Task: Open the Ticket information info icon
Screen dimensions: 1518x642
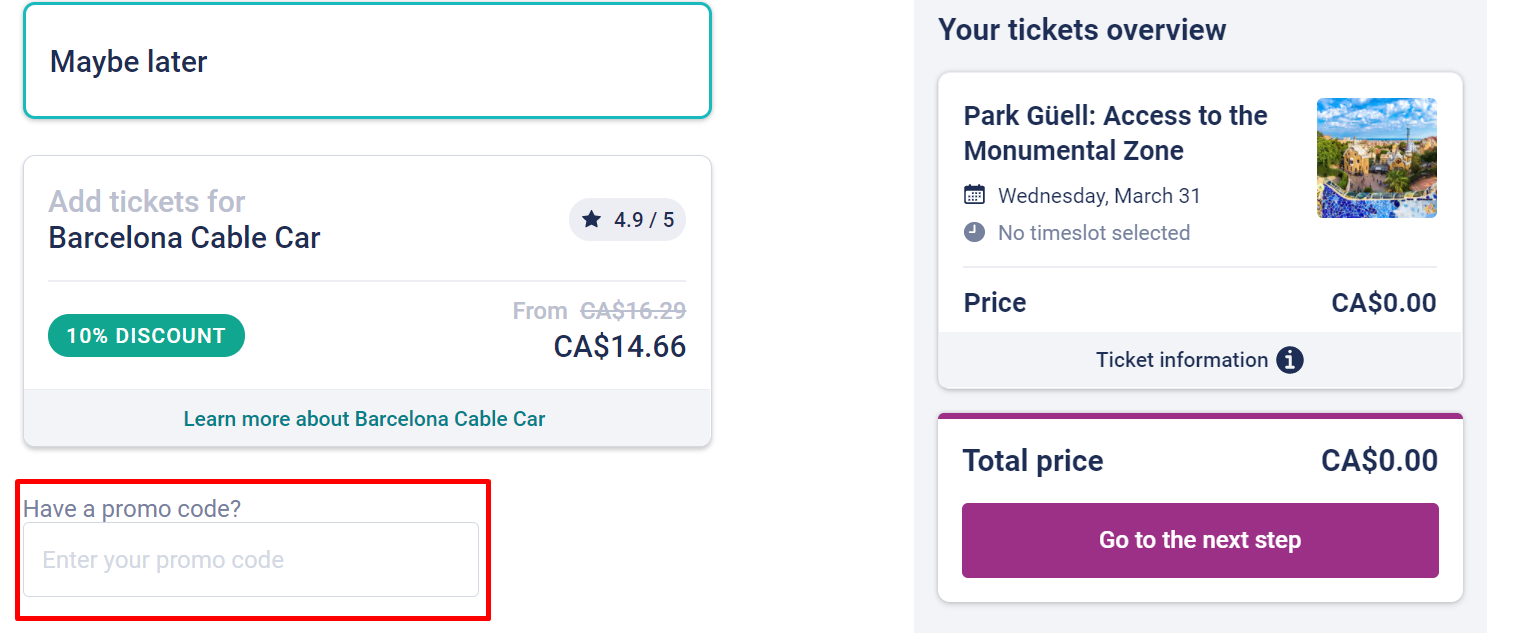Action: pos(1290,360)
